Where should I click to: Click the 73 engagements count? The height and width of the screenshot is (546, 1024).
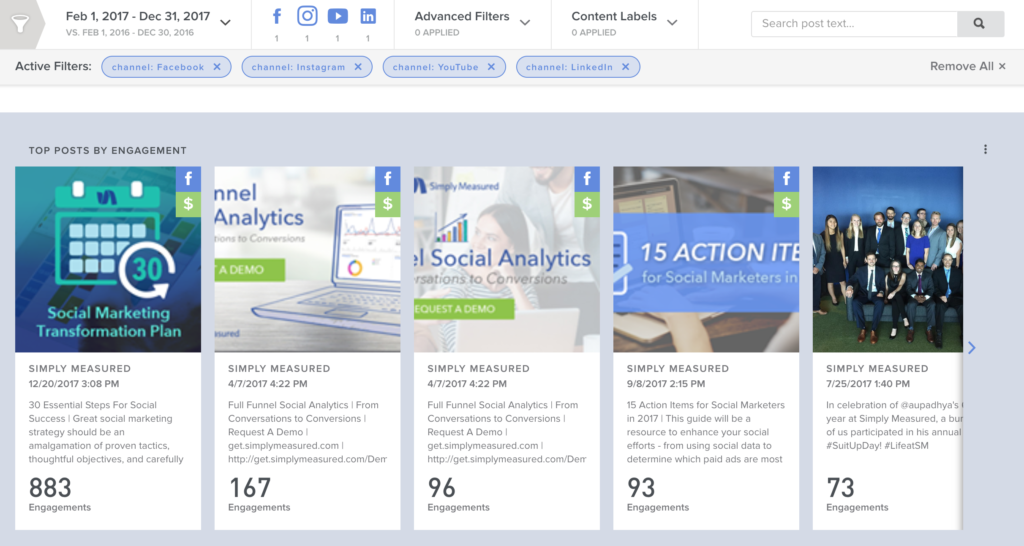point(840,488)
